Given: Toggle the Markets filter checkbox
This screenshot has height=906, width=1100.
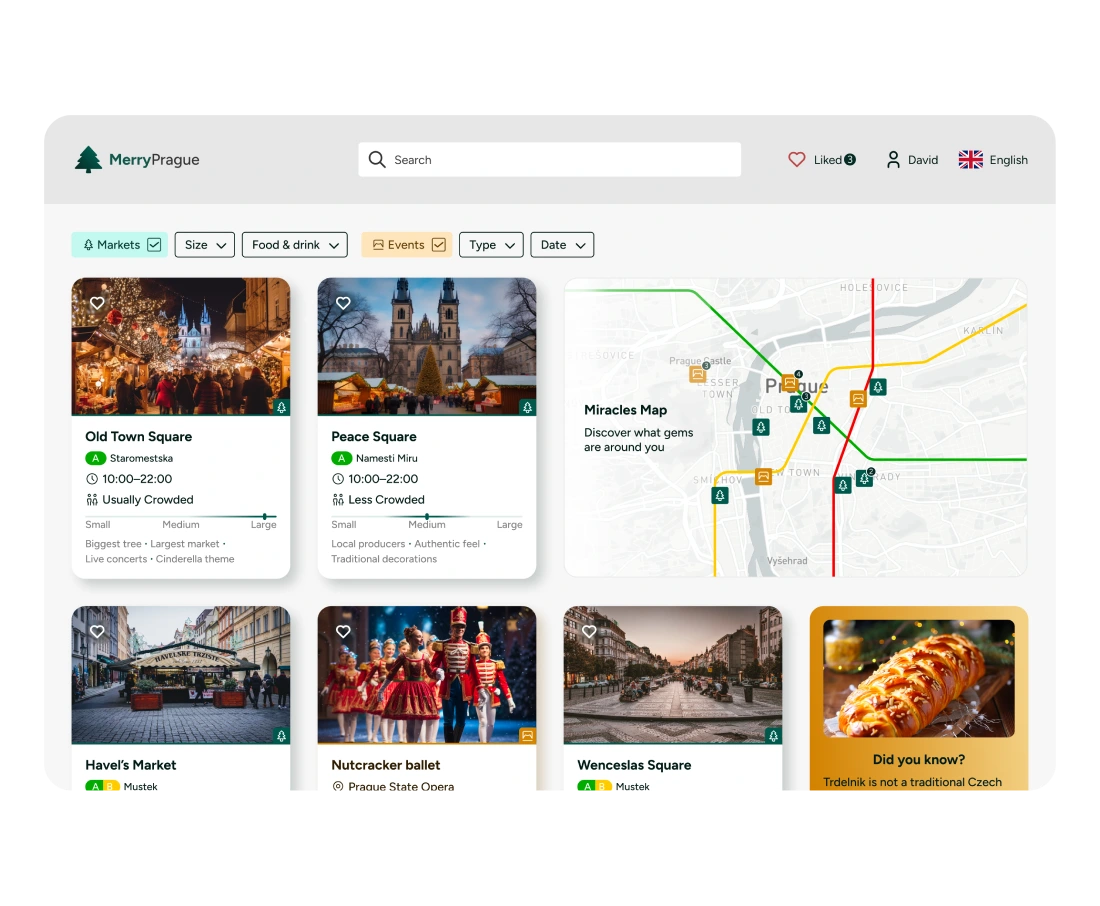Looking at the screenshot, I should [x=154, y=245].
